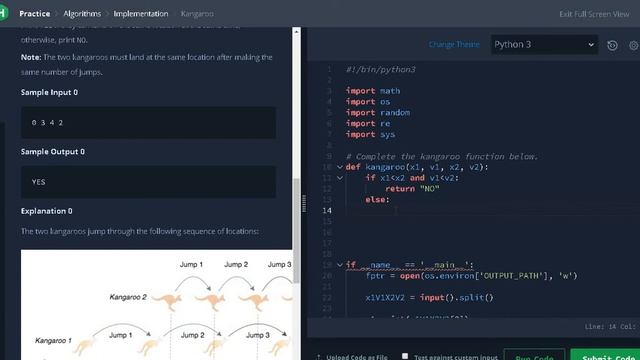Click the 'import math' code line
This screenshot has width=640, height=360.
tap(373, 91)
